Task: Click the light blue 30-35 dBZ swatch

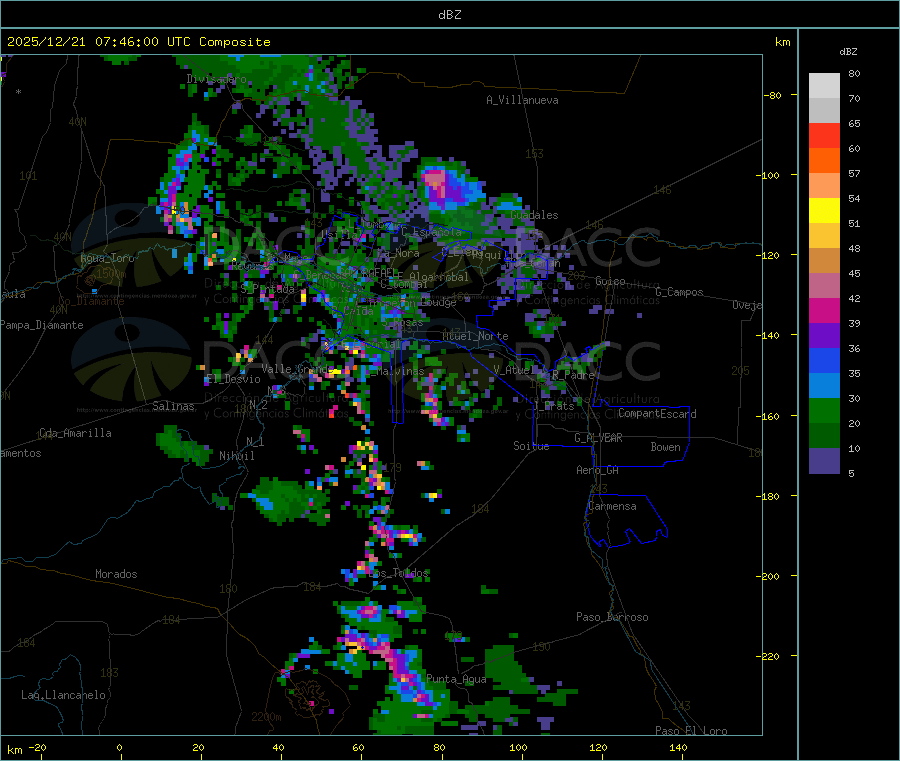Action: (824, 386)
